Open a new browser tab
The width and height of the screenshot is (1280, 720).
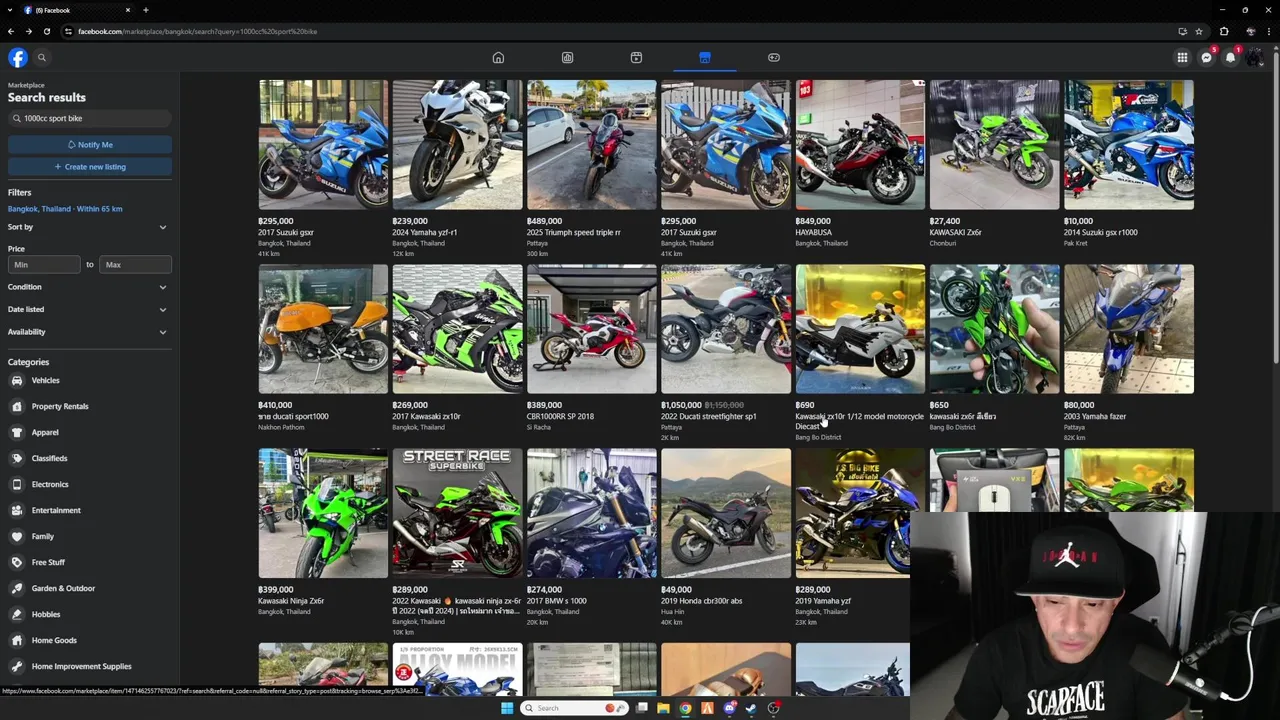click(x=146, y=10)
